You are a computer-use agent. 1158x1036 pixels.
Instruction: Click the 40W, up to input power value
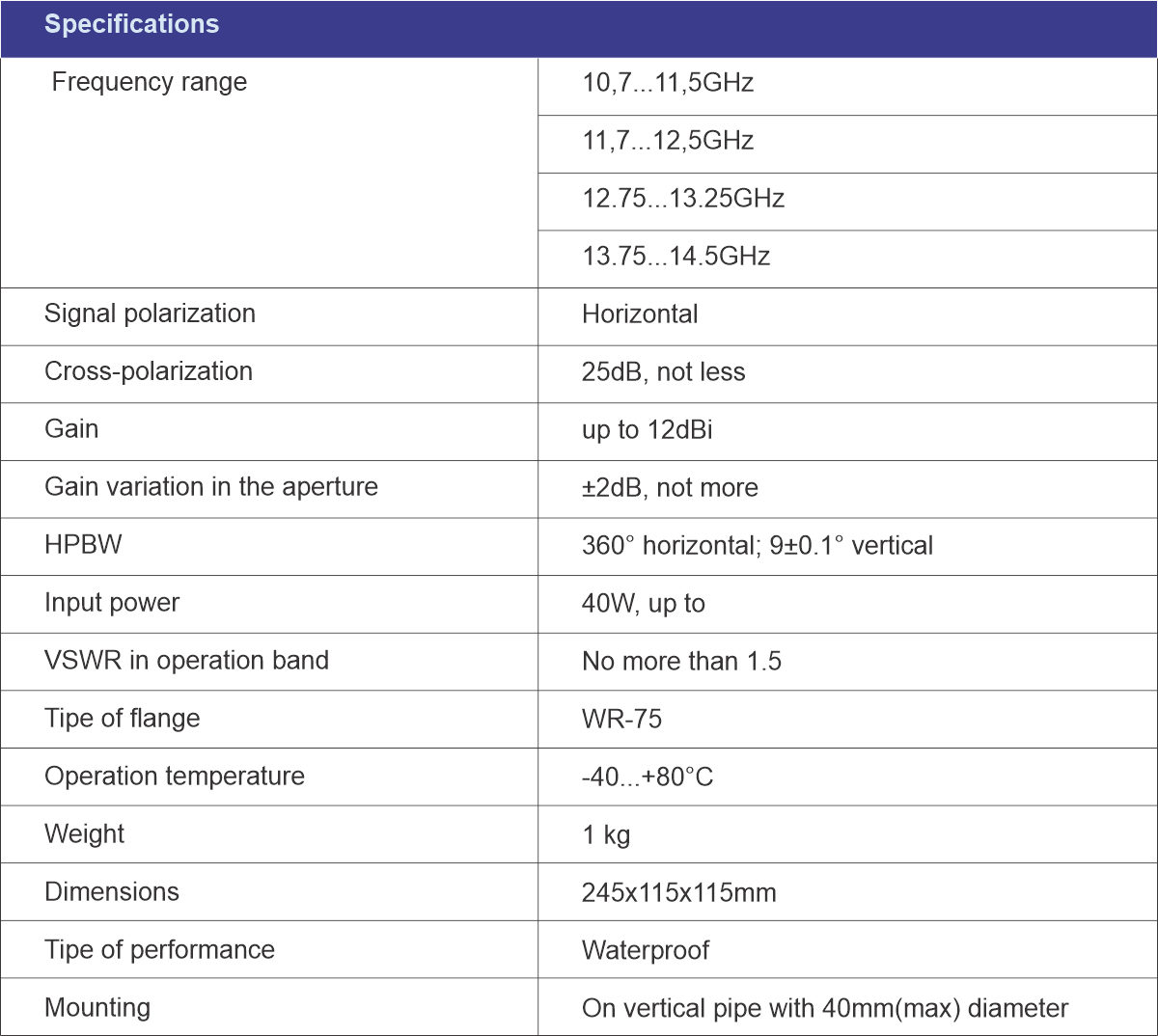[643, 604]
